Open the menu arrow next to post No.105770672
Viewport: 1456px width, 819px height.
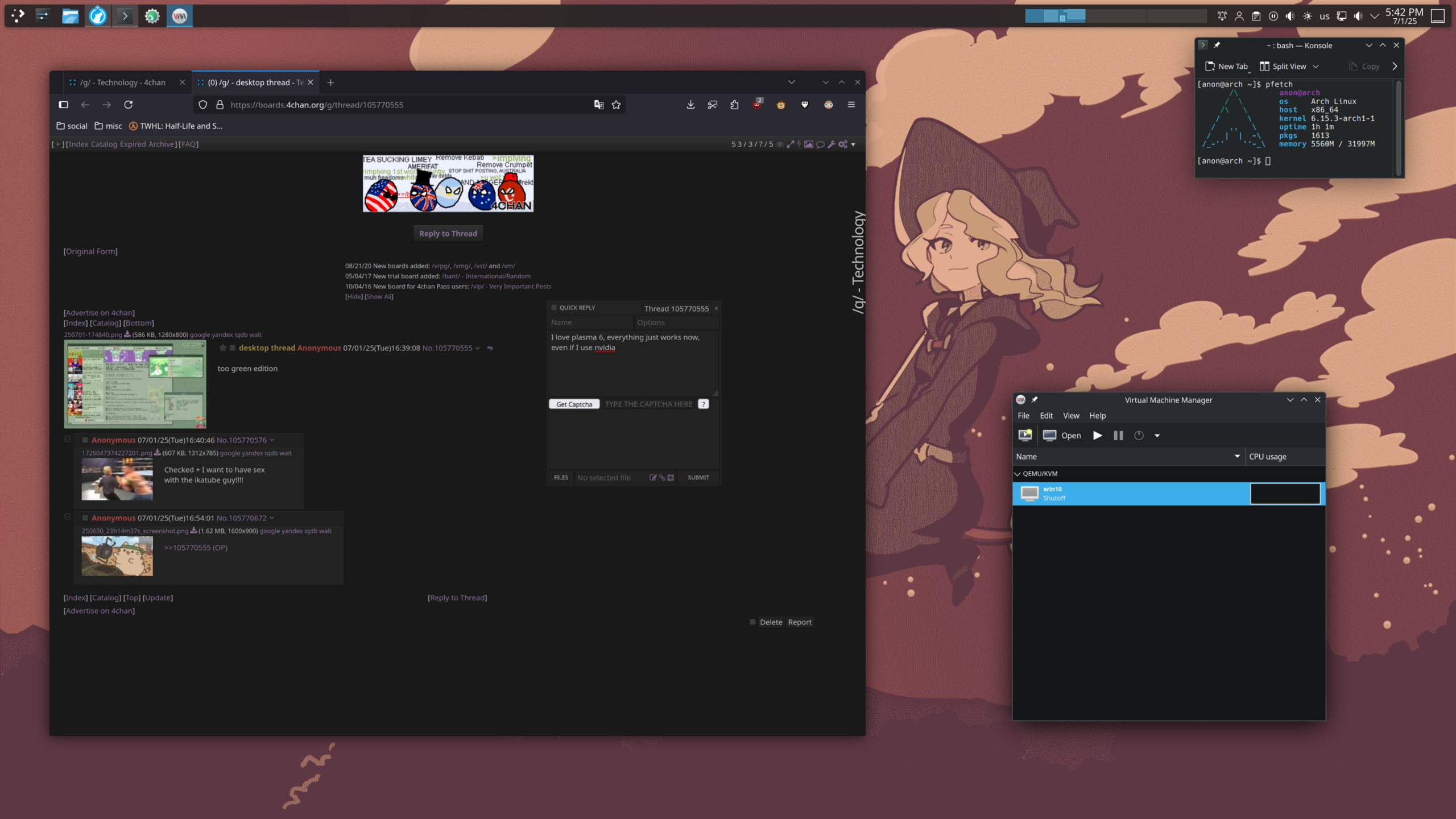coord(272,518)
